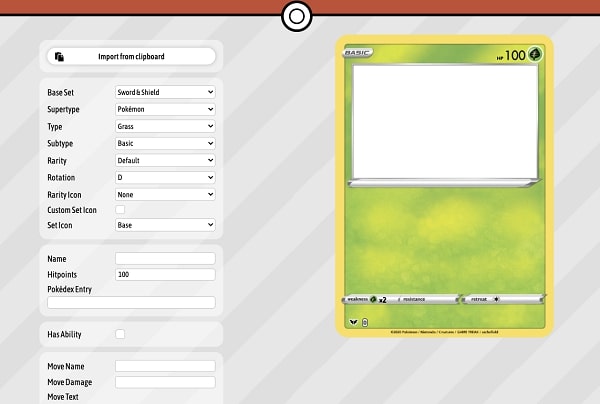
Task: Click the x2 weakness multiplier on card
Action: click(x=382, y=300)
